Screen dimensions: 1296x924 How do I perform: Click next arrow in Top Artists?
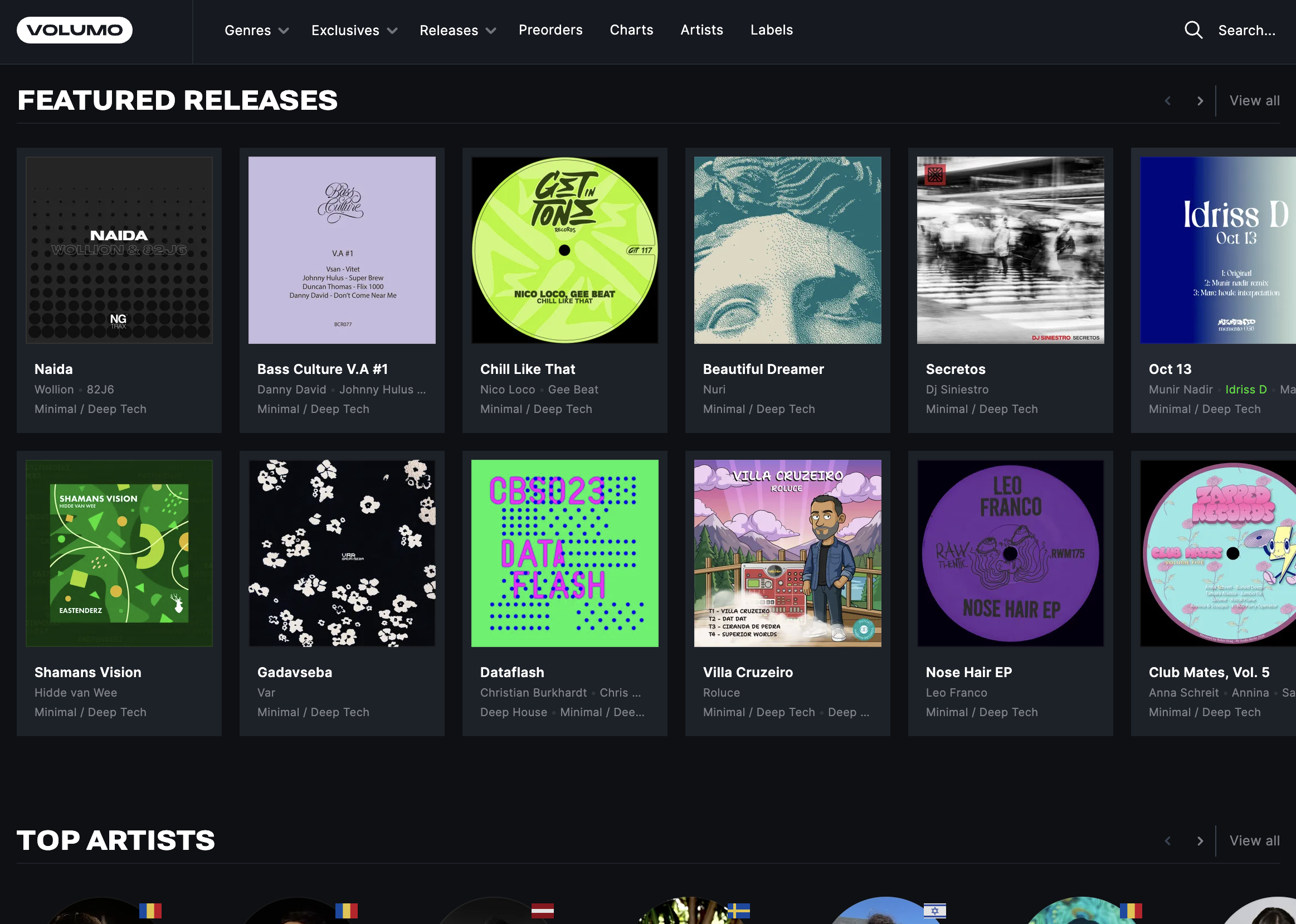coord(1200,841)
